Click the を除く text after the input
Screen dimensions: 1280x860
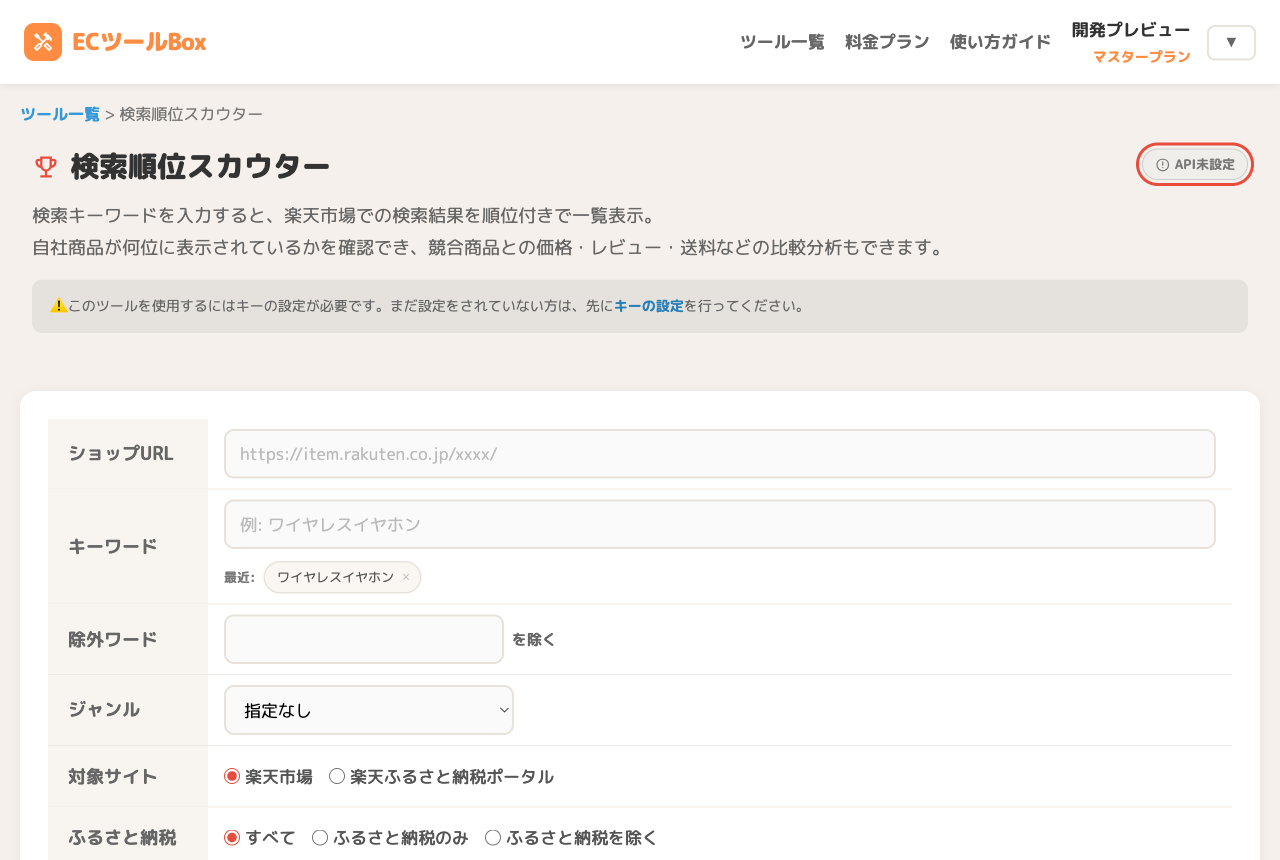point(534,639)
